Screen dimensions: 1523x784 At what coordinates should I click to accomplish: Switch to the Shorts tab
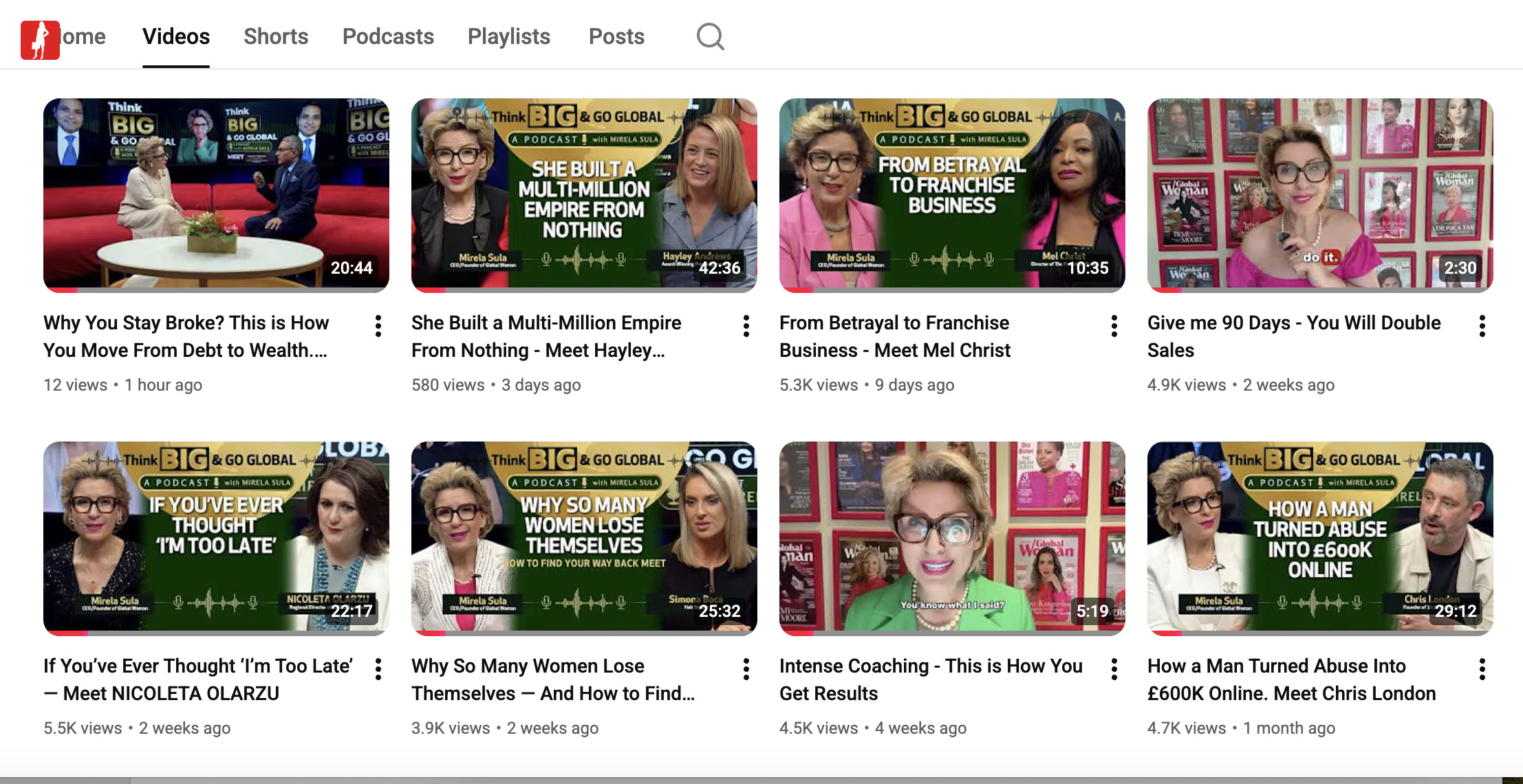tap(276, 36)
